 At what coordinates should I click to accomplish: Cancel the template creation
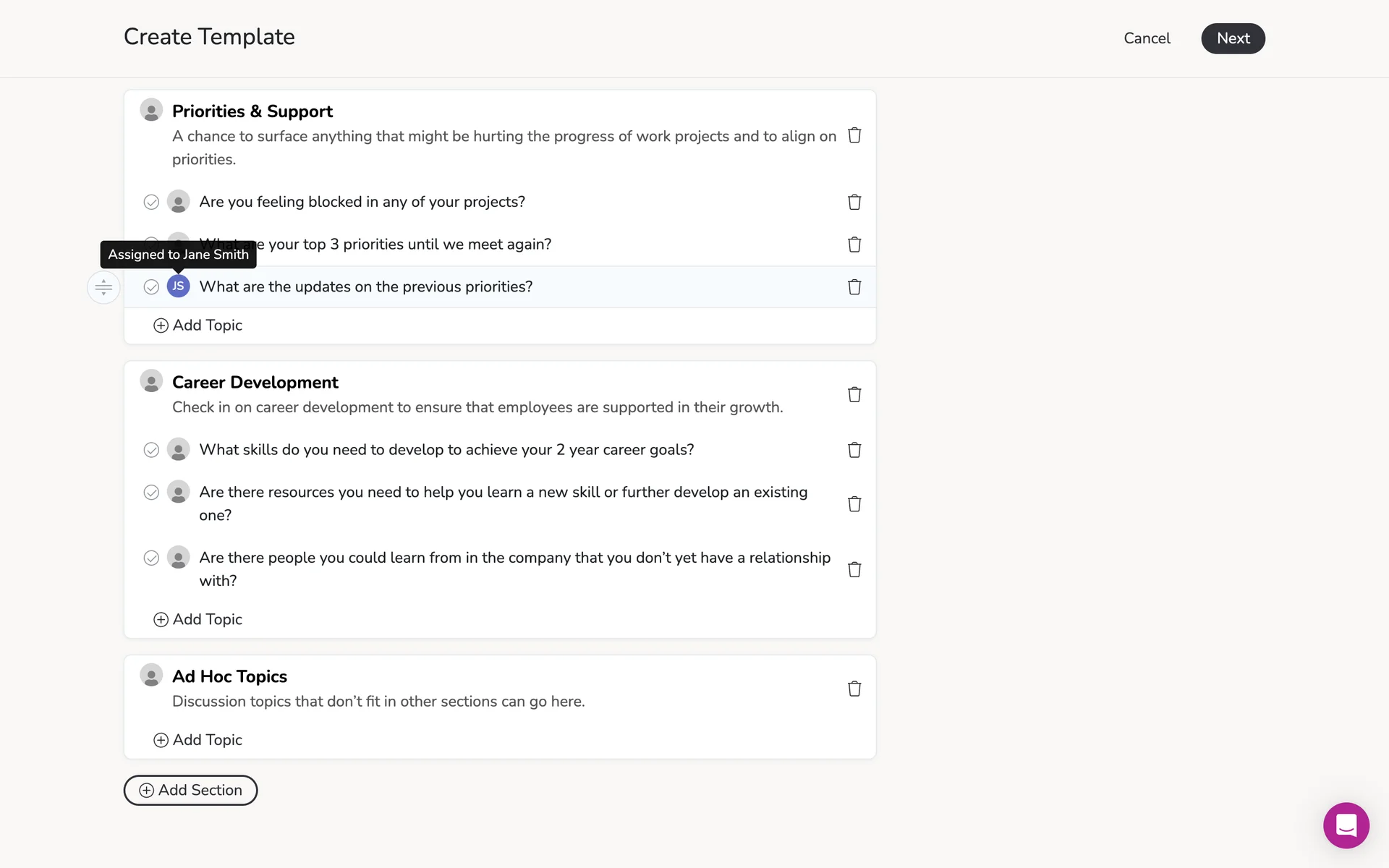(1147, 38)
